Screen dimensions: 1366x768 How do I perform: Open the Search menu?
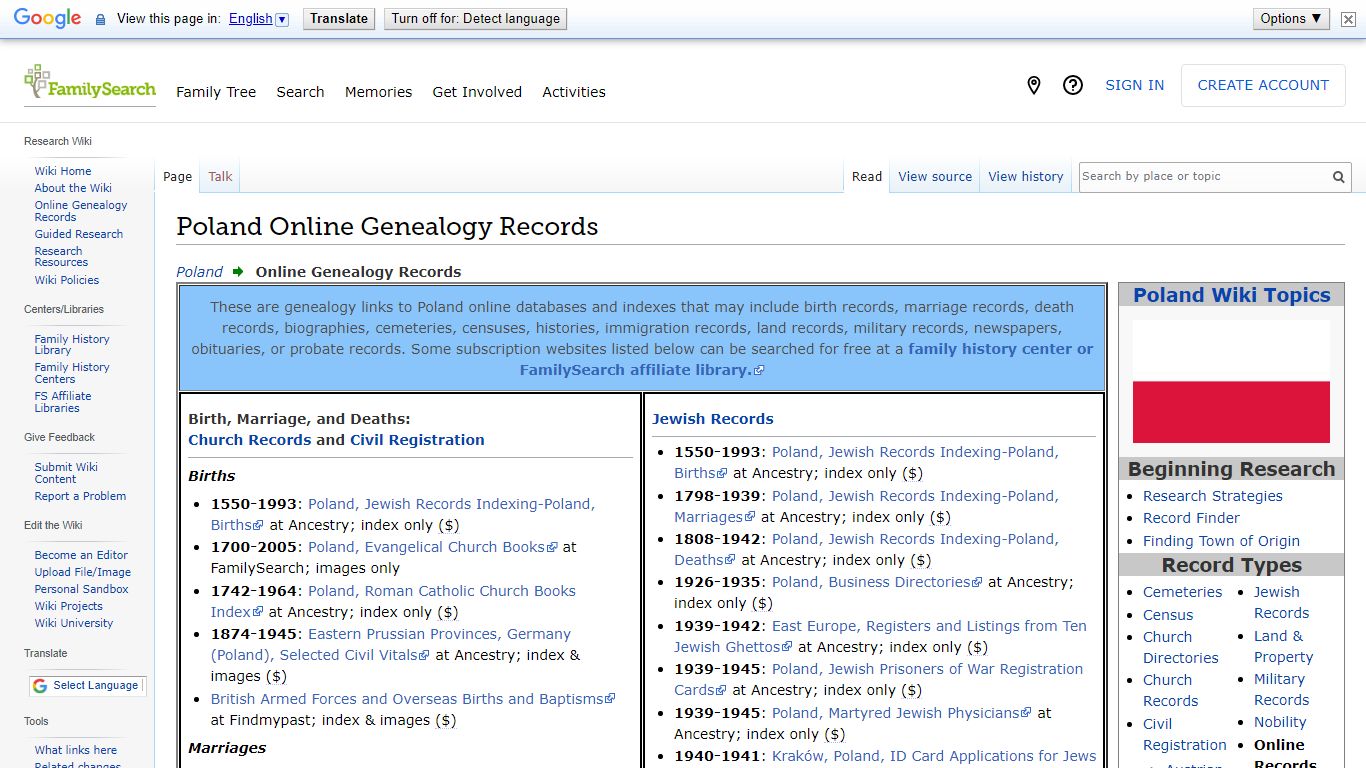pos(300,92)
